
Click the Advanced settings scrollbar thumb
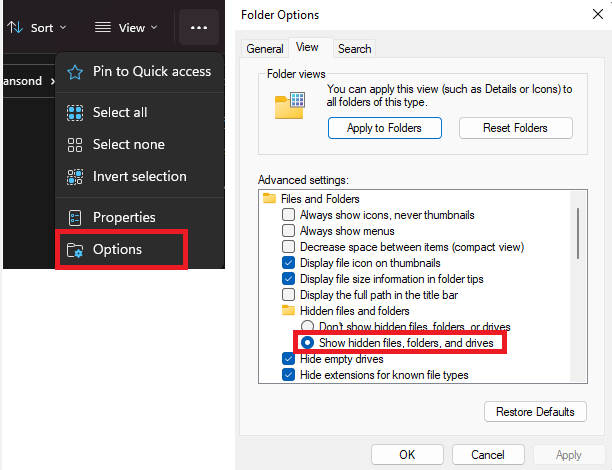pos(578,233)
